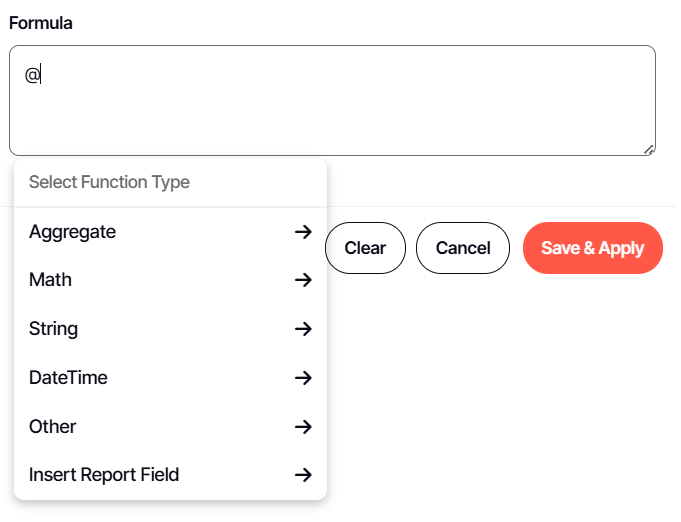Click the Formula field label
The width and height of the screenshot is (681, 522).
pos(41,23)
